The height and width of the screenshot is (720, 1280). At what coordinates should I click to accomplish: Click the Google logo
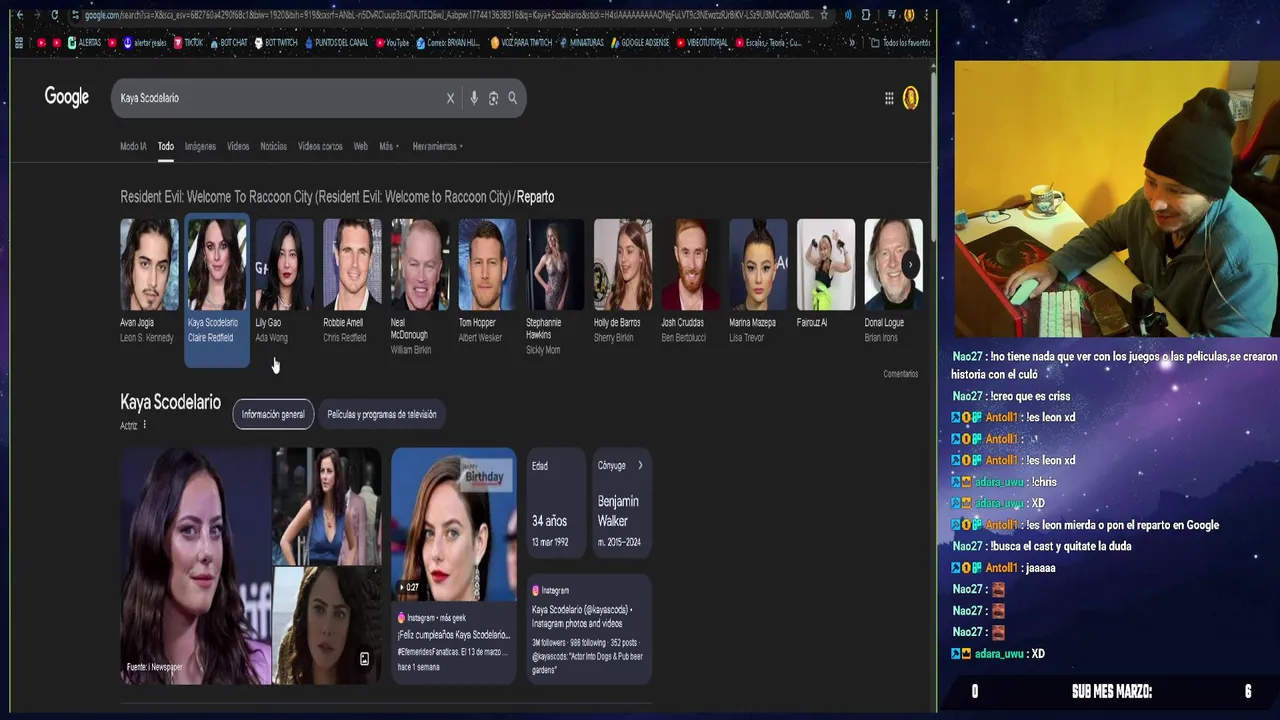pyautogui.click(x=67, y=97)
